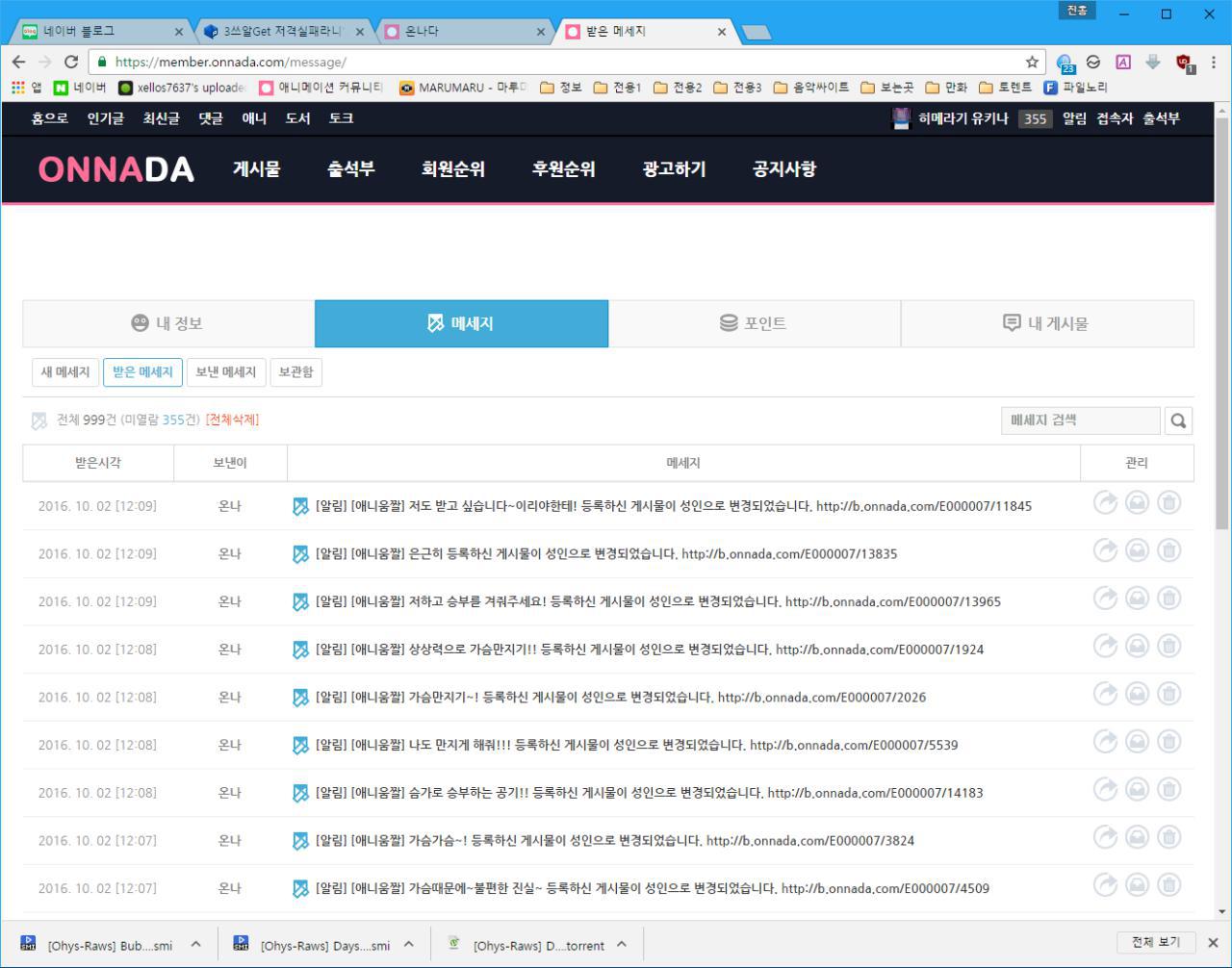Image resolution: width=1232 pixels, height=968 pixels.
Task: Open the uBlock Origin shield extension
Action: tap(1184, 63)
